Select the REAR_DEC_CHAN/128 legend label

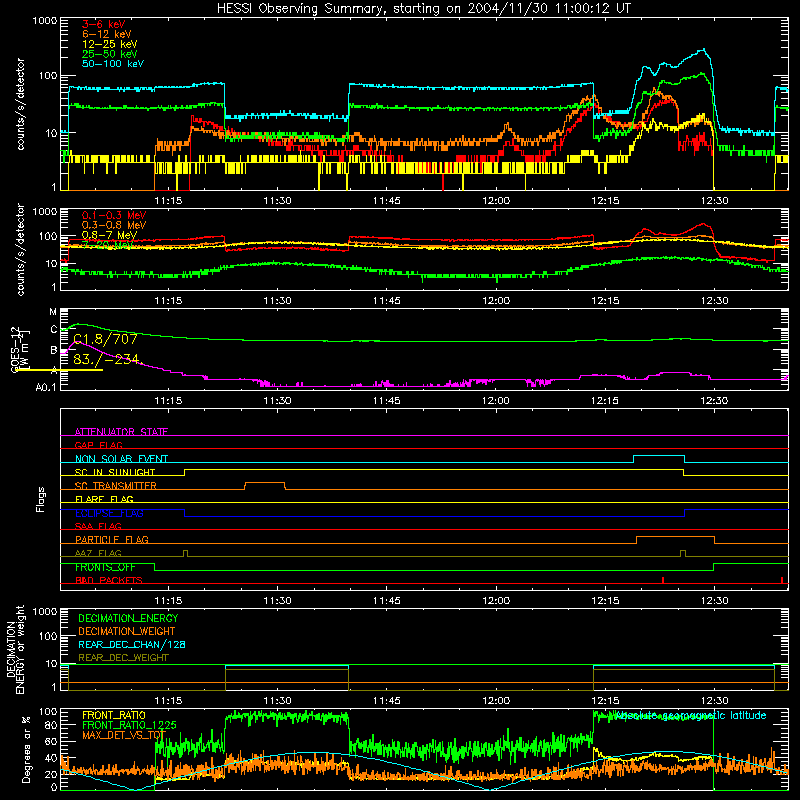[x=132, y=644]
